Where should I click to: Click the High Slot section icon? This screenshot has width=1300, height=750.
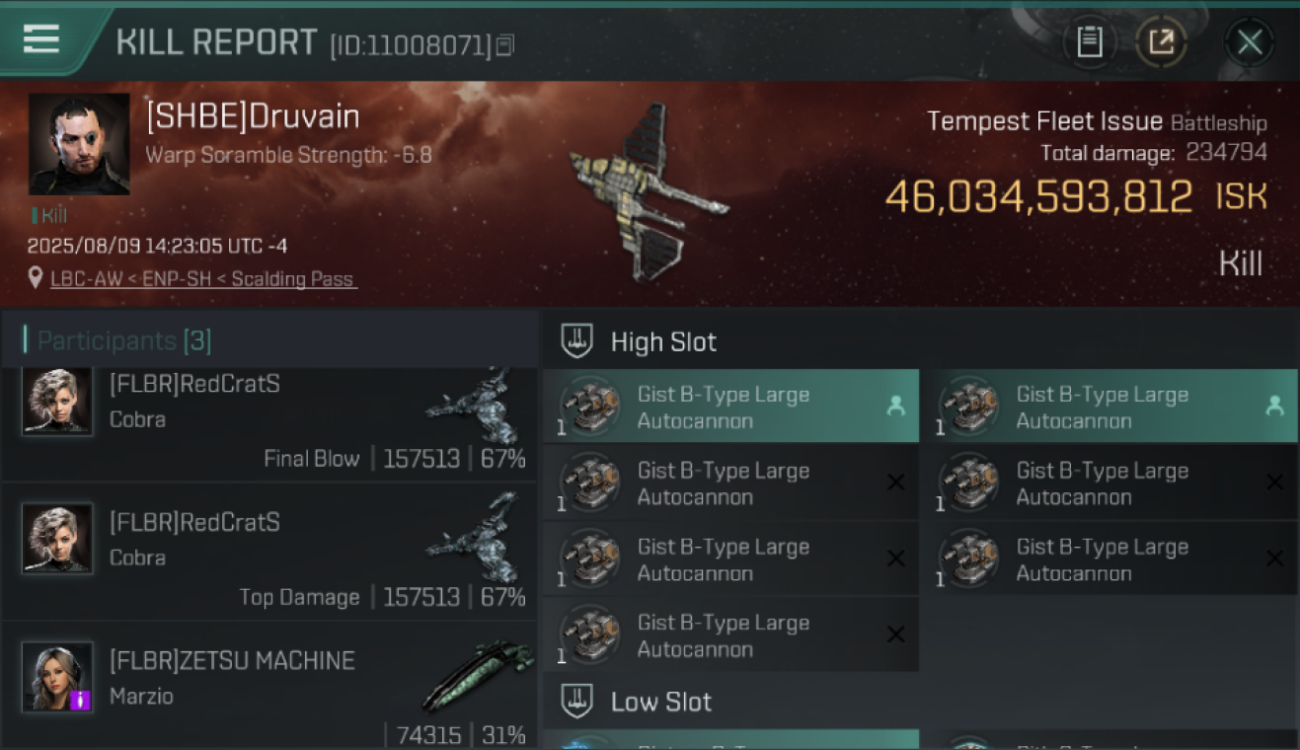(577, 341)
